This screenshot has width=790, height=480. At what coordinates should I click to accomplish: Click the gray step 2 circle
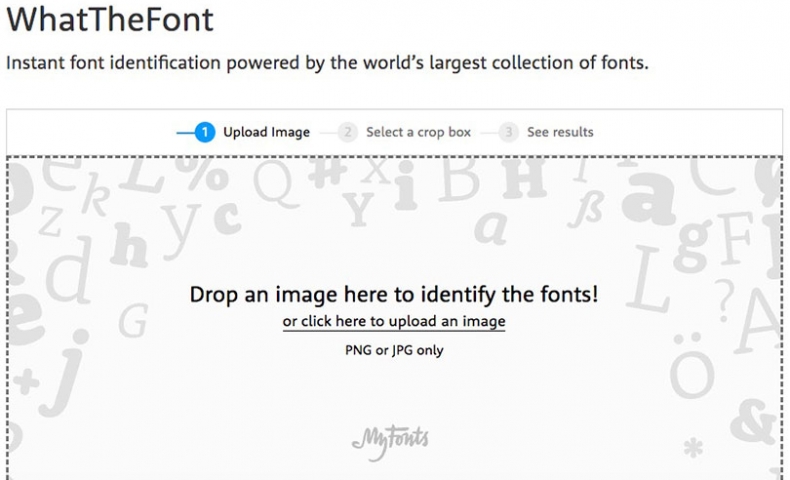click(348, 132)
